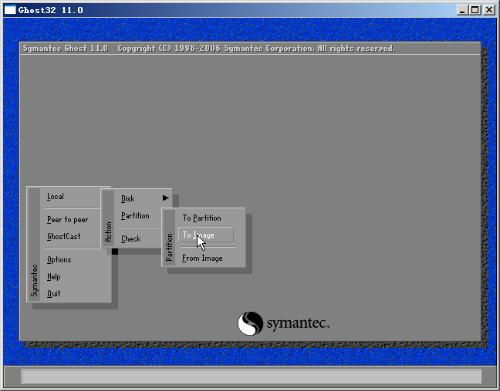
Task: Click Help in the Symantec menu
Action: click(x=53, y=277)
